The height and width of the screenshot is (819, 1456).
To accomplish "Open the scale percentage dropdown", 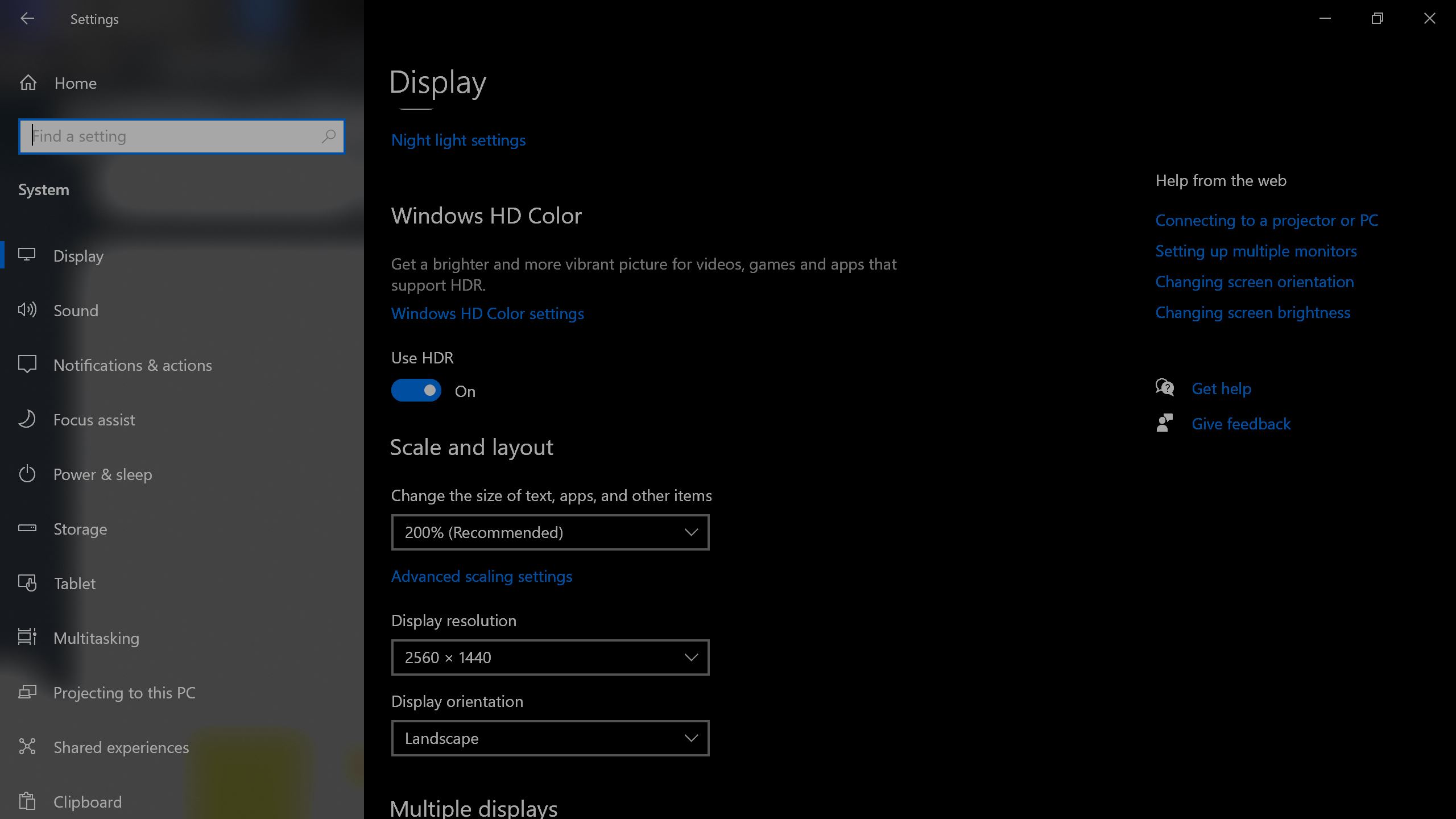I will click(551, 531).
